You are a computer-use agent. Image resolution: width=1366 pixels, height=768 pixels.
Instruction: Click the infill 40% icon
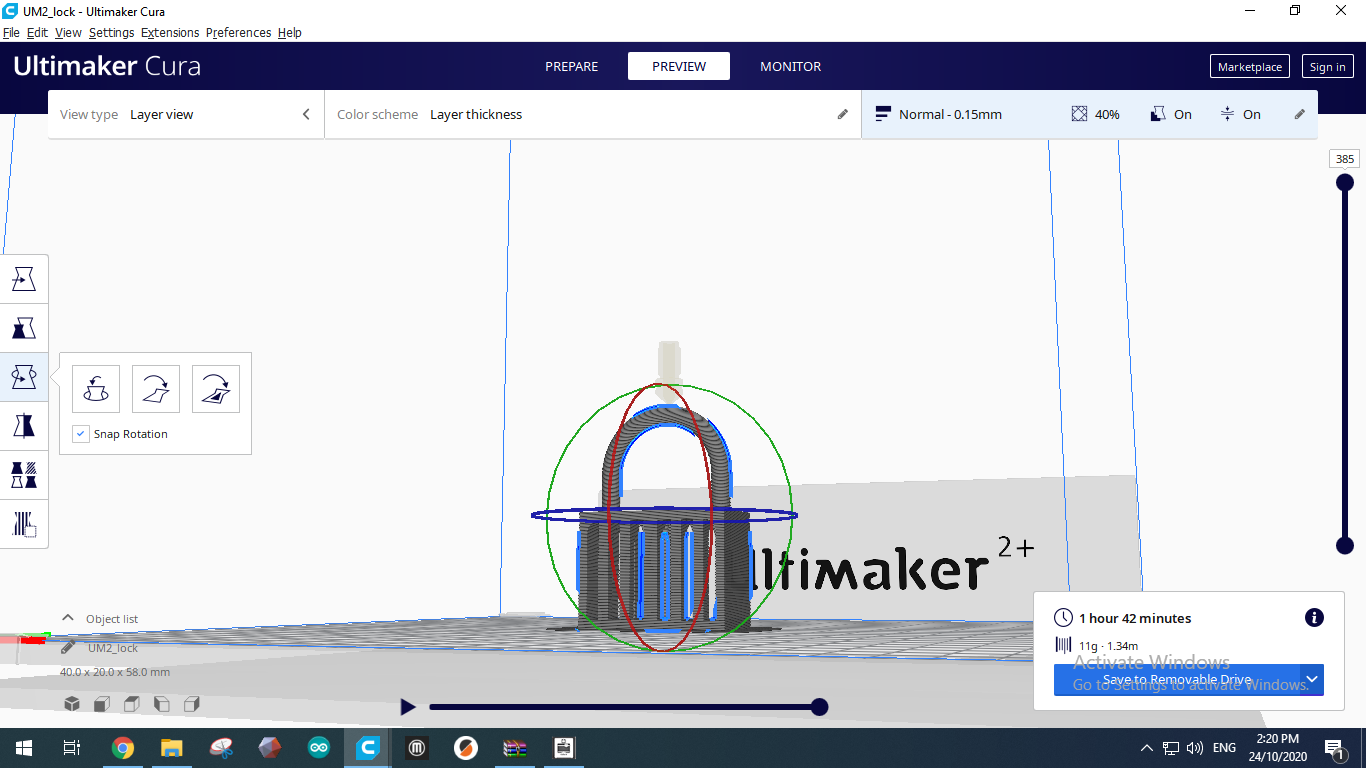tap(1079, 114)
